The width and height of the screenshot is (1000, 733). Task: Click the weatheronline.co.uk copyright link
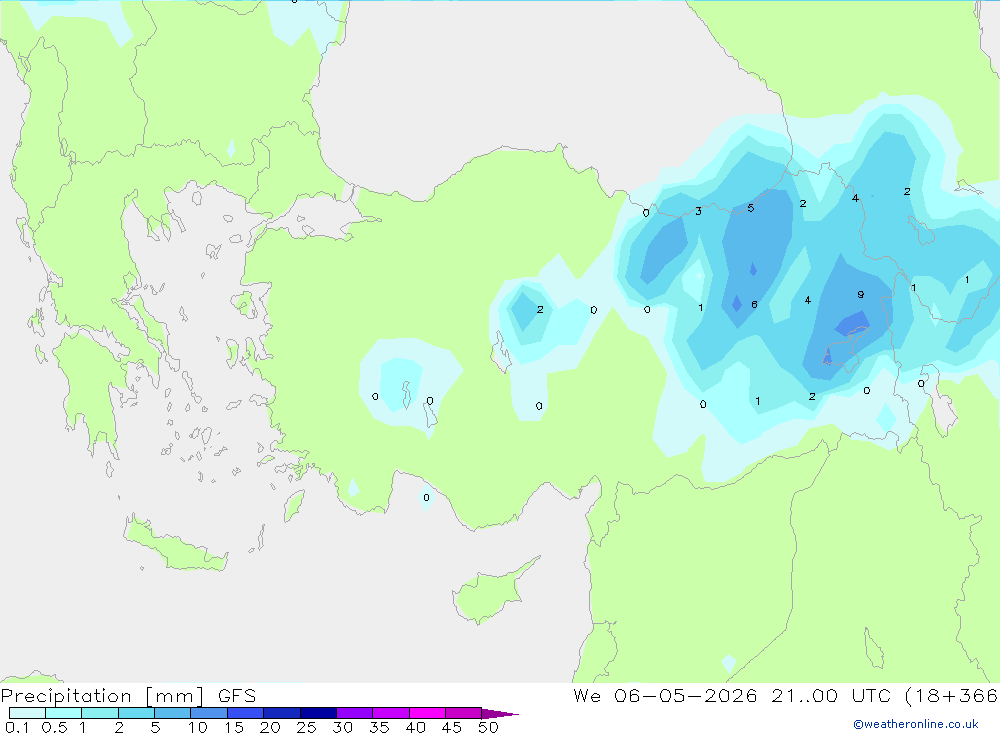916,724
